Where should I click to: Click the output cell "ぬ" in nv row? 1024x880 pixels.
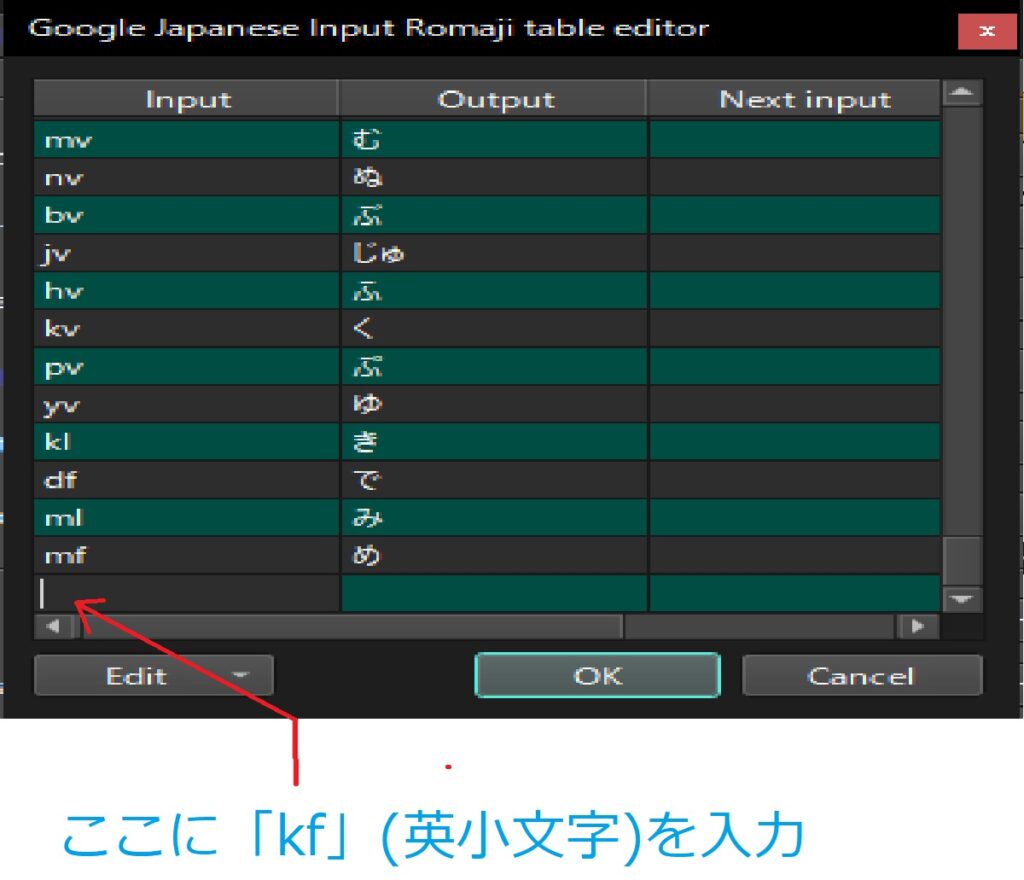494,177
